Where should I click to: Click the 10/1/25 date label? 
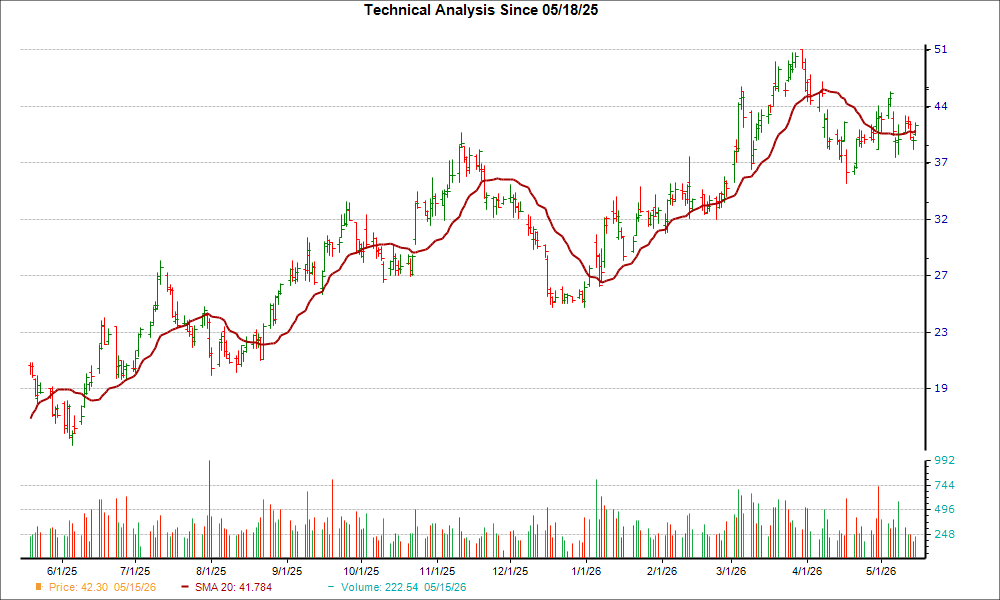point(361,571)
